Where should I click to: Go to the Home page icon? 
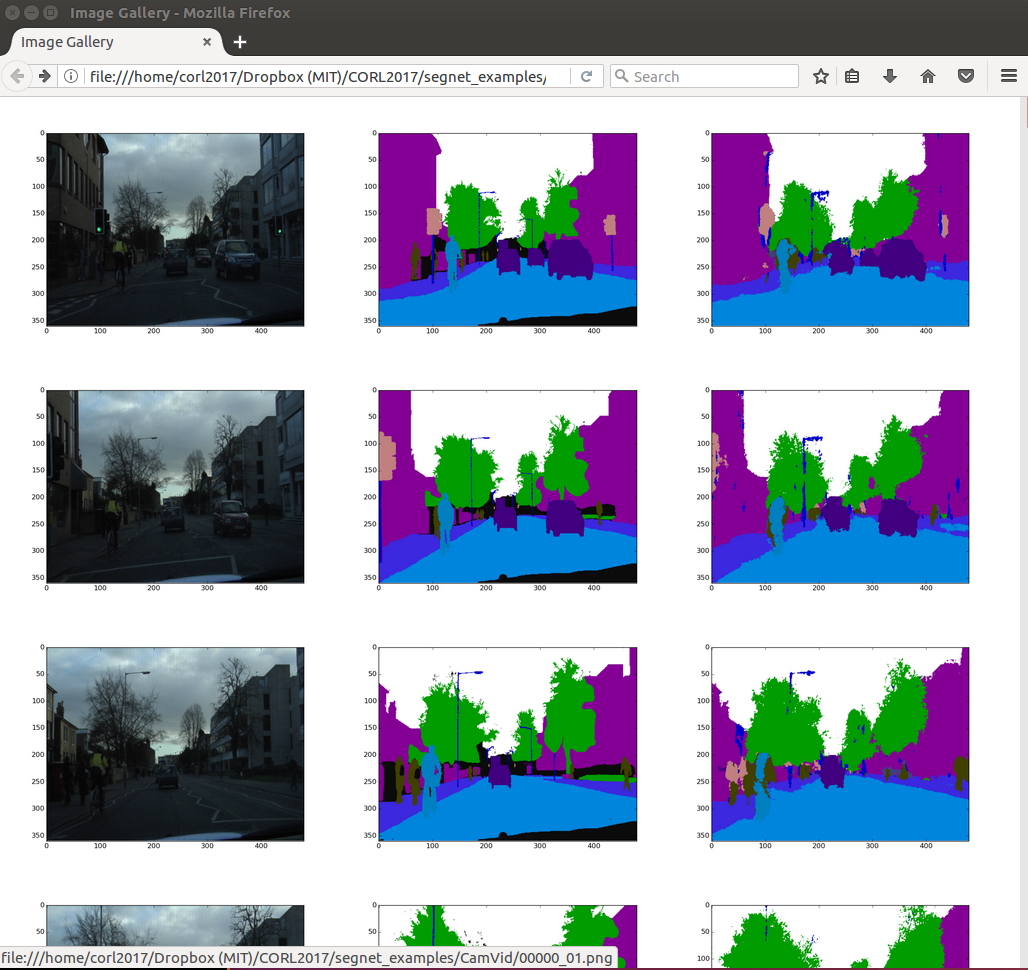click(928, 77)
